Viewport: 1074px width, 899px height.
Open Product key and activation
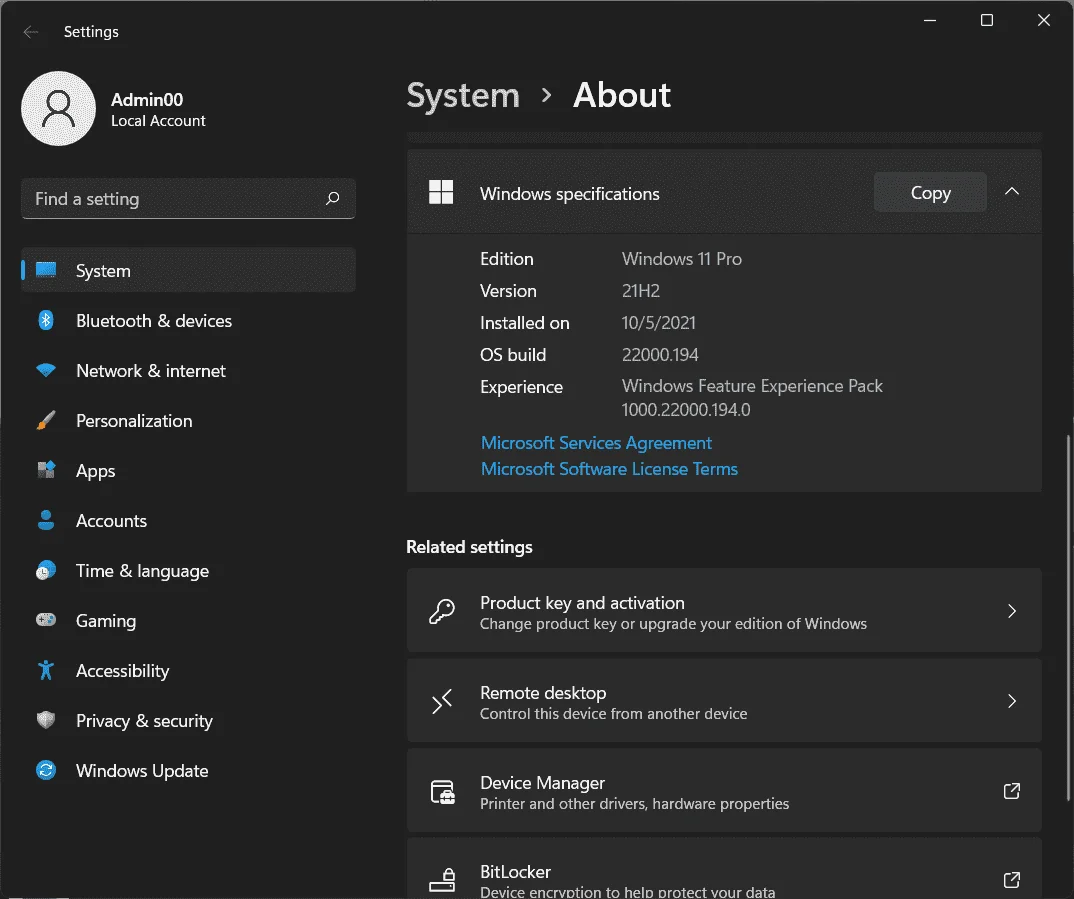[x=724, y=610]
